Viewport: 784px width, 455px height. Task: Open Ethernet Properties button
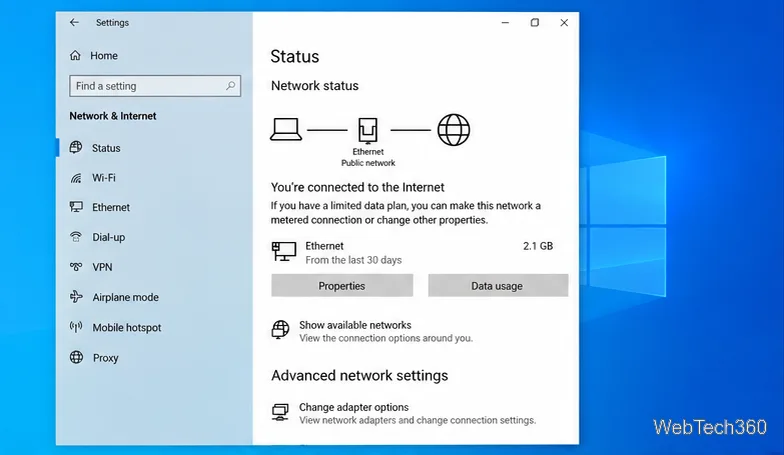[x=342, y=286]
